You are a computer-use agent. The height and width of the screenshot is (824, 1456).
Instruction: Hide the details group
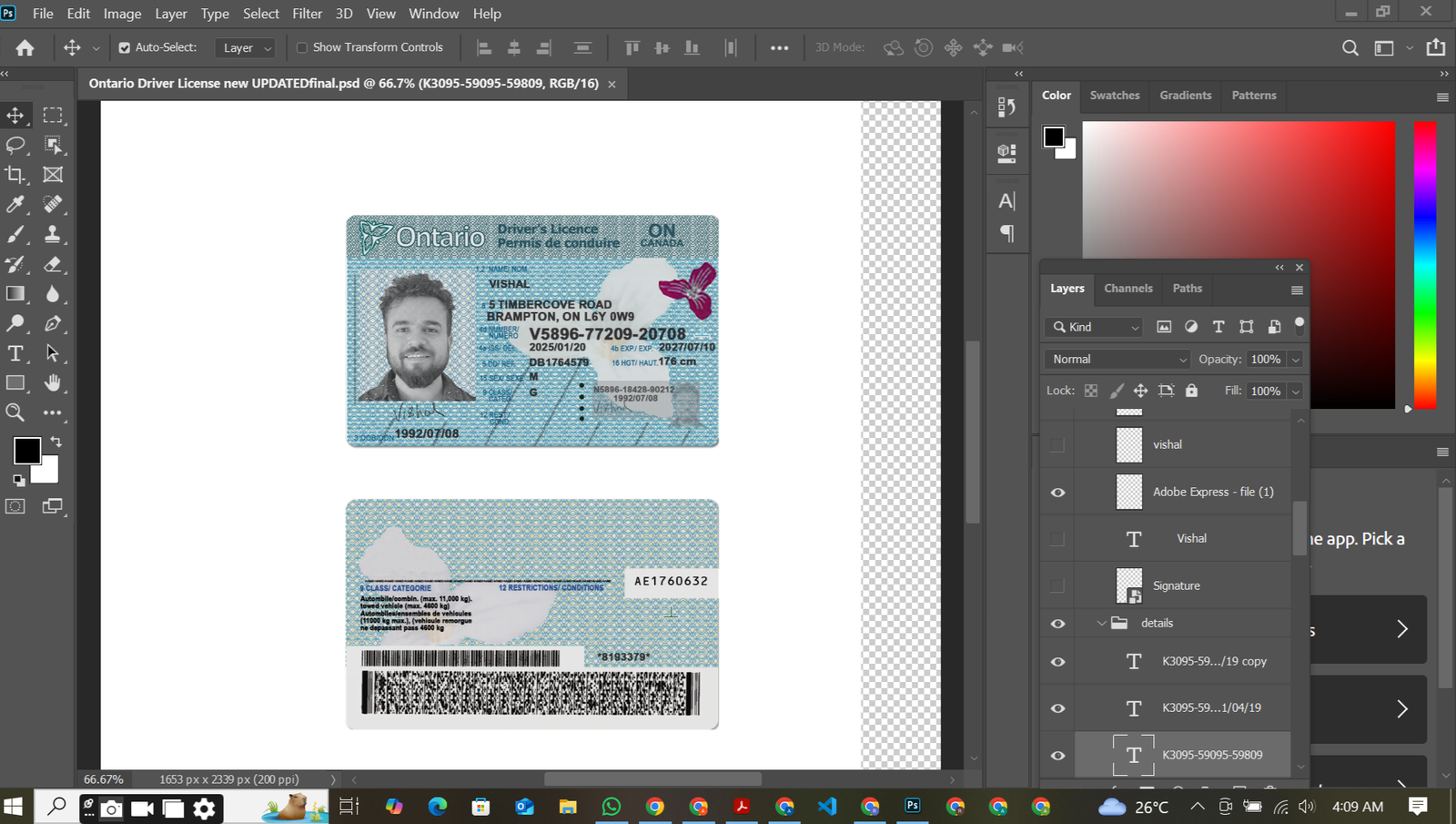point(1057,624)
